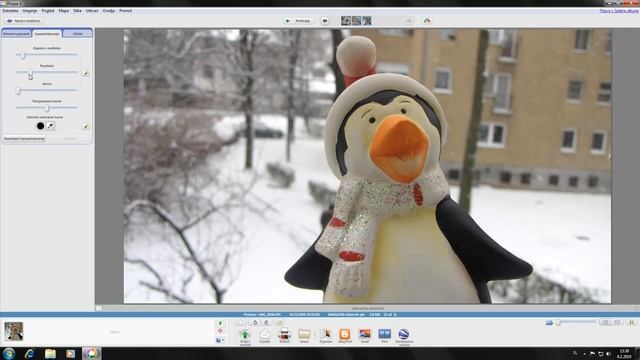Viewport: 640px width, 360px height.
Task: Open the Pogled menu
Action: point(48,11)
